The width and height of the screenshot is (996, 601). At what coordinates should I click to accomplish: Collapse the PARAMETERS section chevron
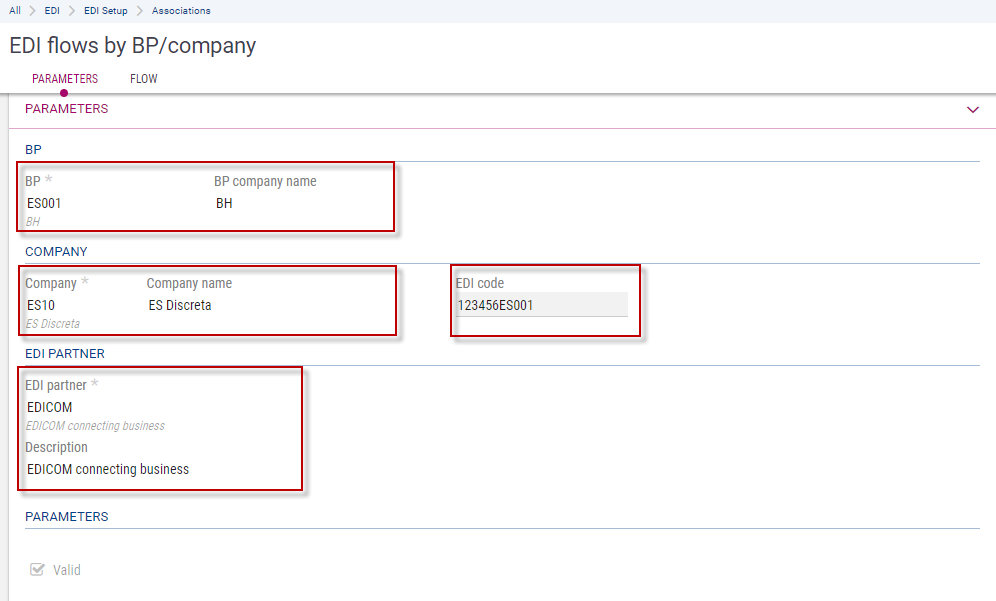tap(972, 110)
